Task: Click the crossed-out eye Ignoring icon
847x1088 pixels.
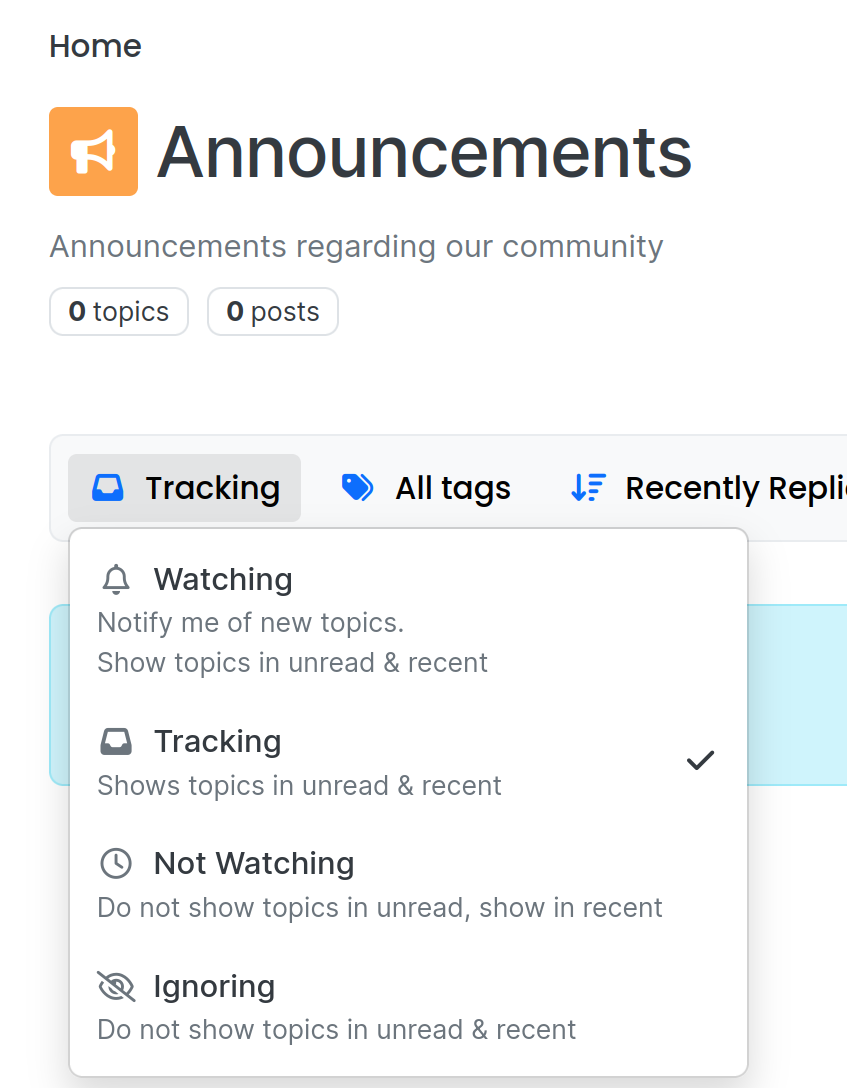Action: pyautogui.click(x=116, y=986)
